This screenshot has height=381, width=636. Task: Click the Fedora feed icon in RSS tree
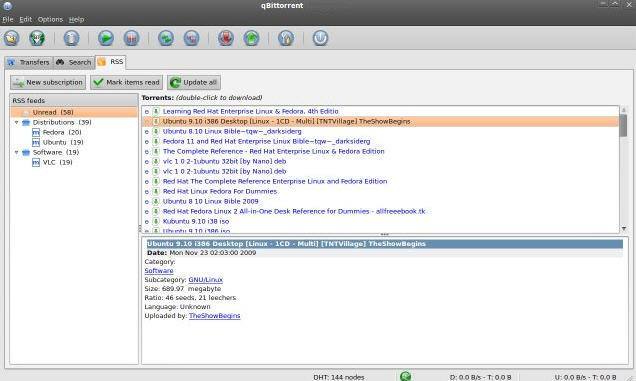(x=36, y=132)
